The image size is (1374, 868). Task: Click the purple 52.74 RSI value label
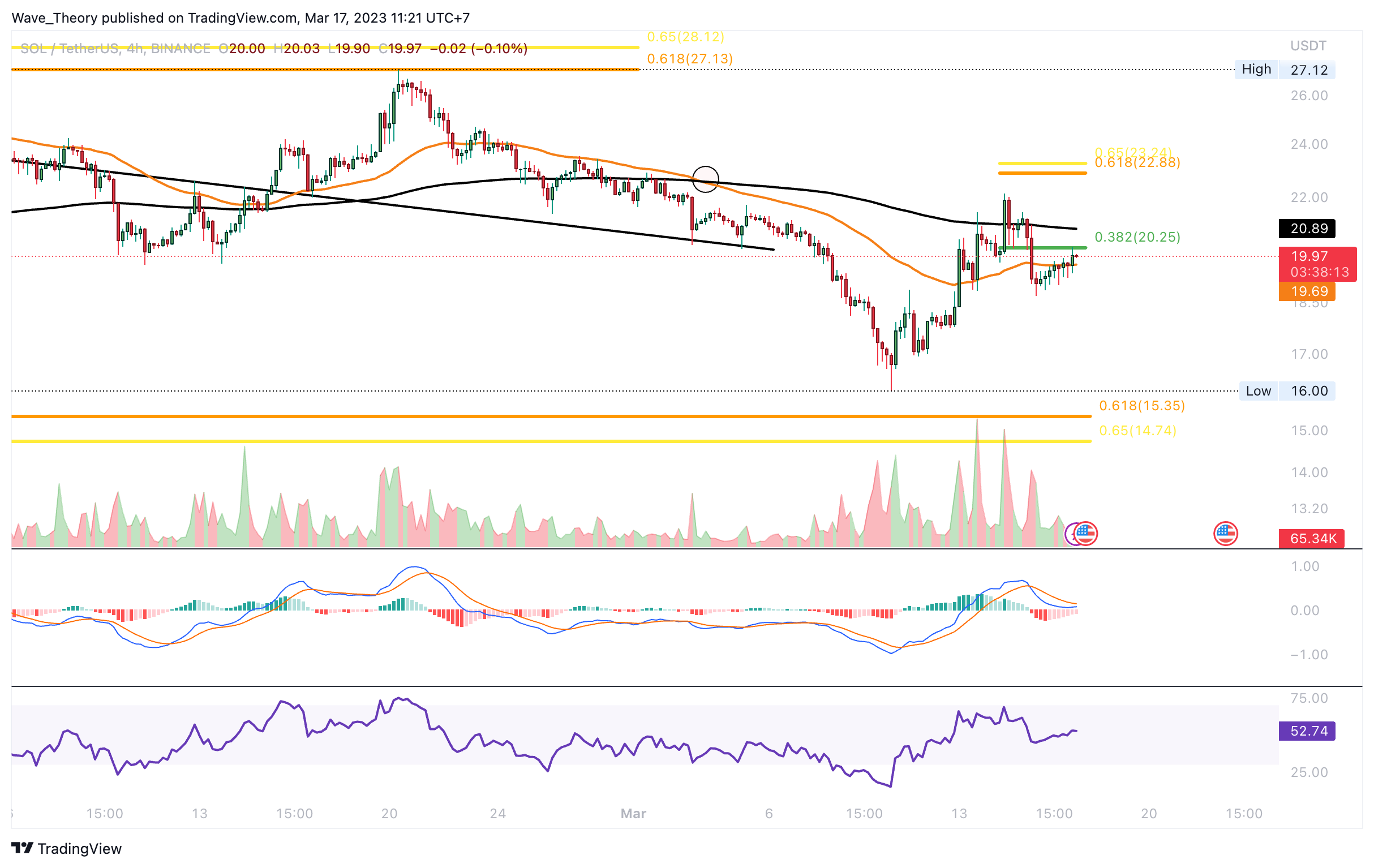click(x=1307, y=731)
